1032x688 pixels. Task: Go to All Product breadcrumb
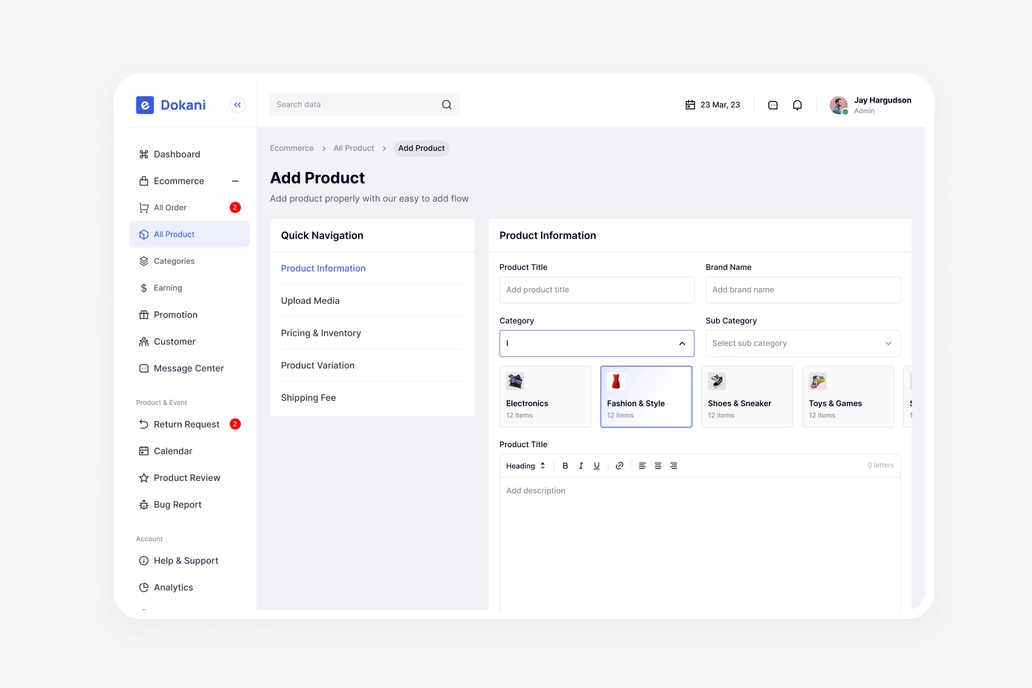(x=353, y=148)
